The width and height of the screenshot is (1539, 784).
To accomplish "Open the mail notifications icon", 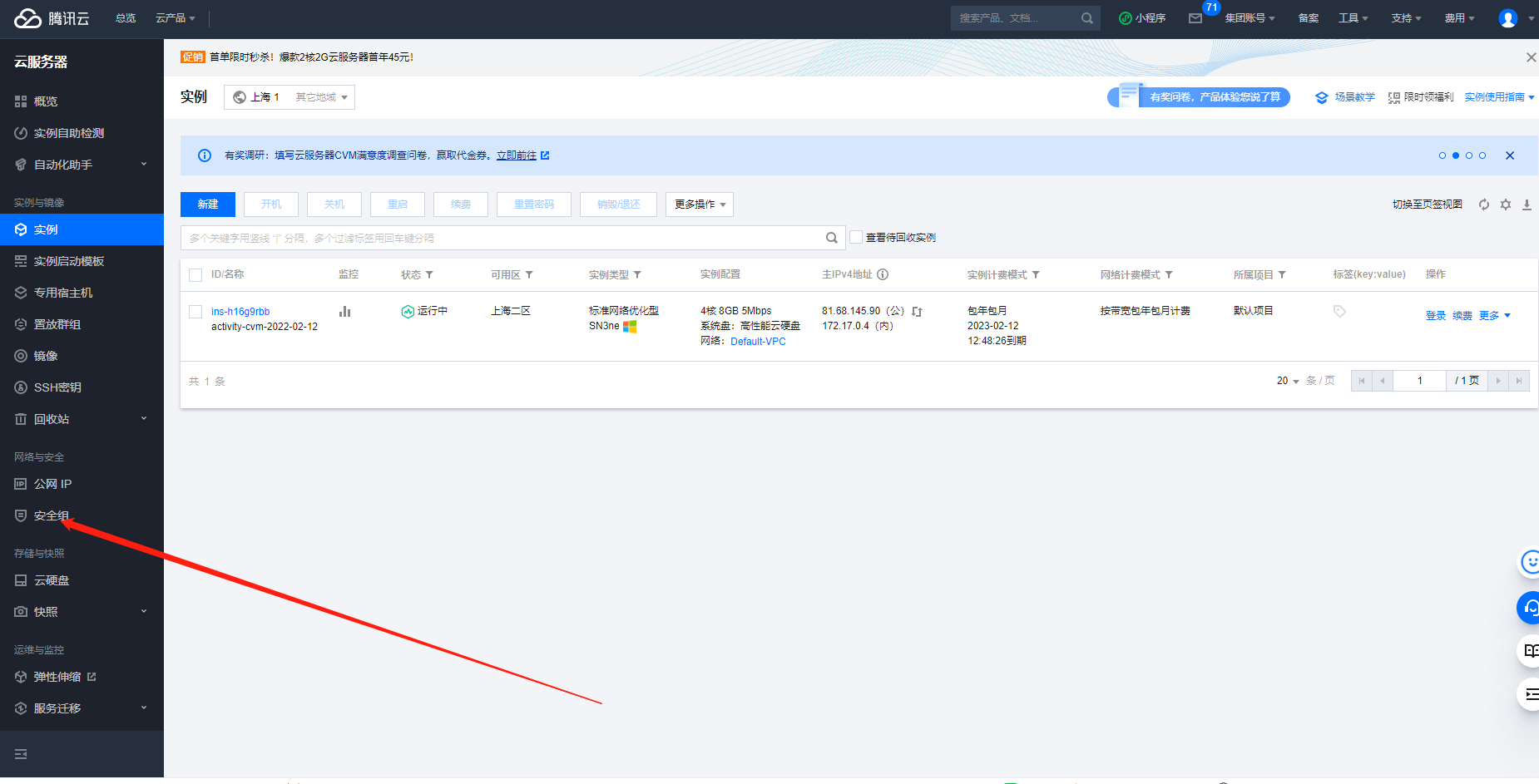I will click(x=1195, y=18).
